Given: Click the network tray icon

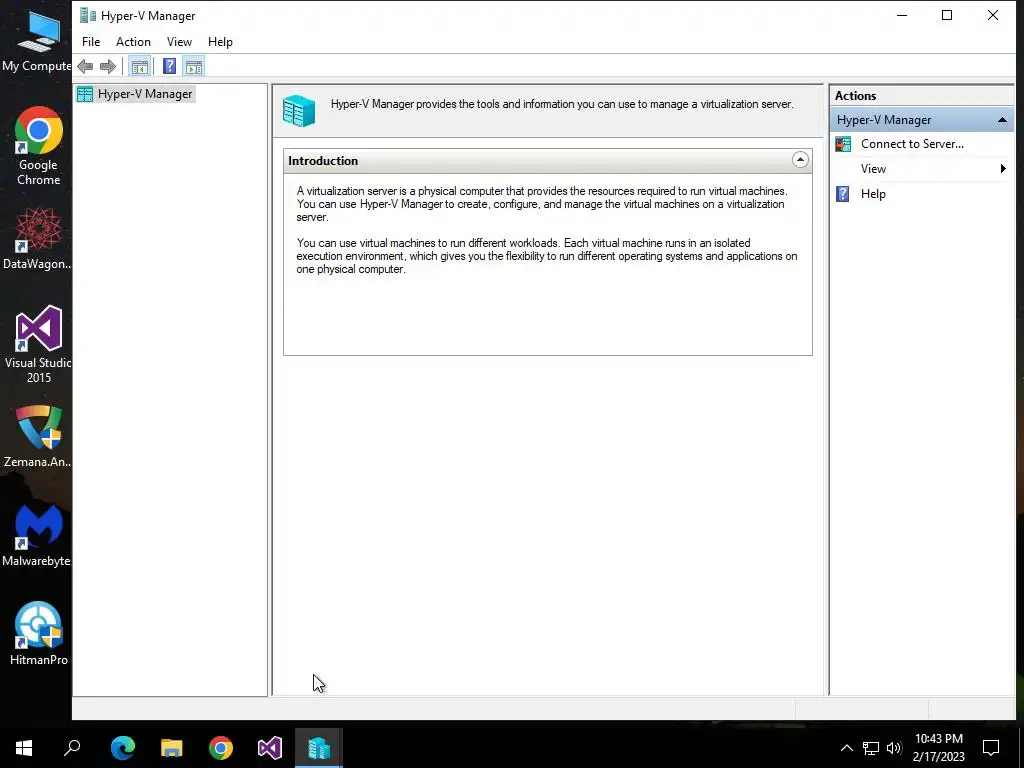Looking at the screenshot, I should 871,748.
